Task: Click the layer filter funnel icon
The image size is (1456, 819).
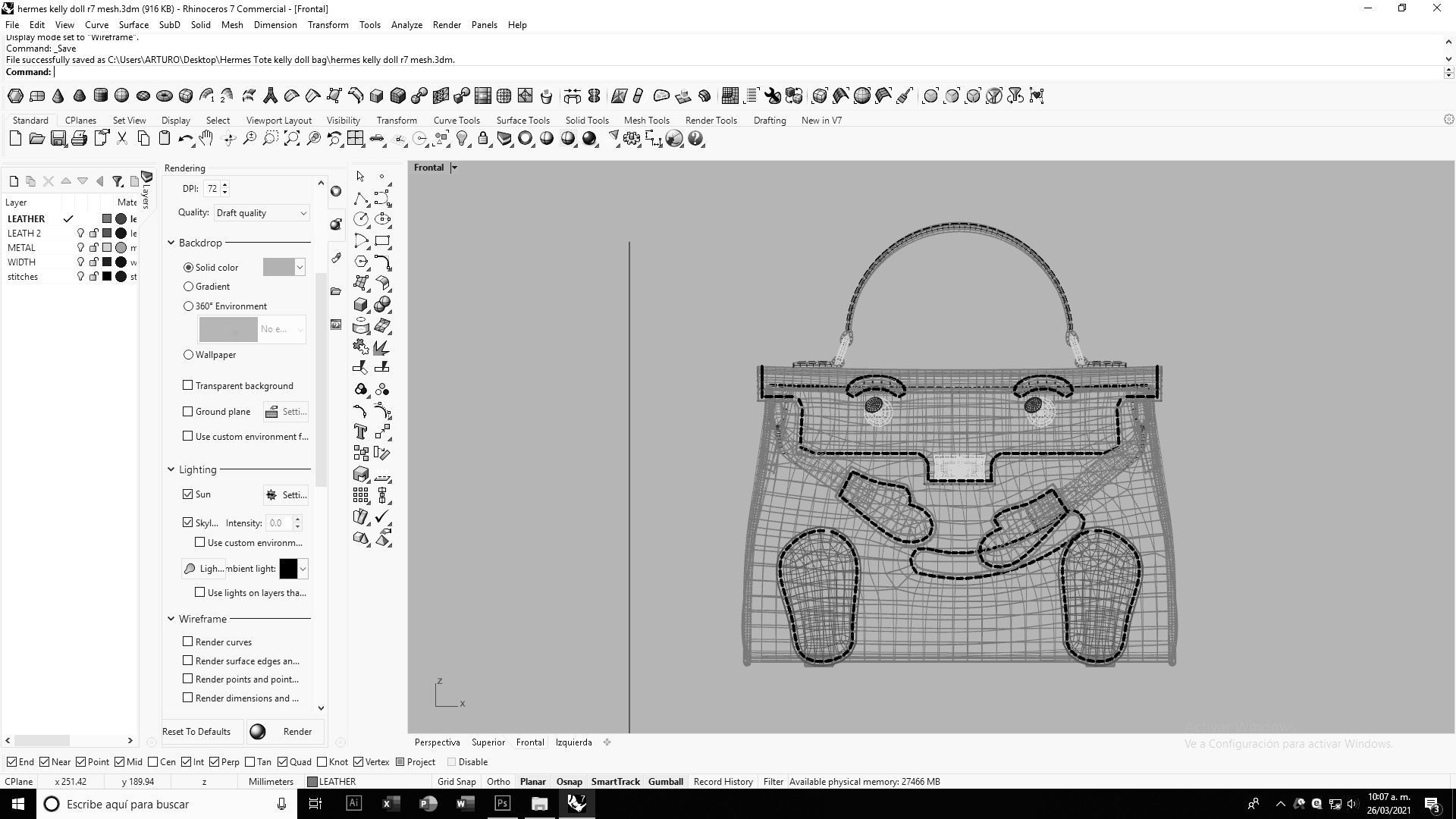Action: [117, 181]
